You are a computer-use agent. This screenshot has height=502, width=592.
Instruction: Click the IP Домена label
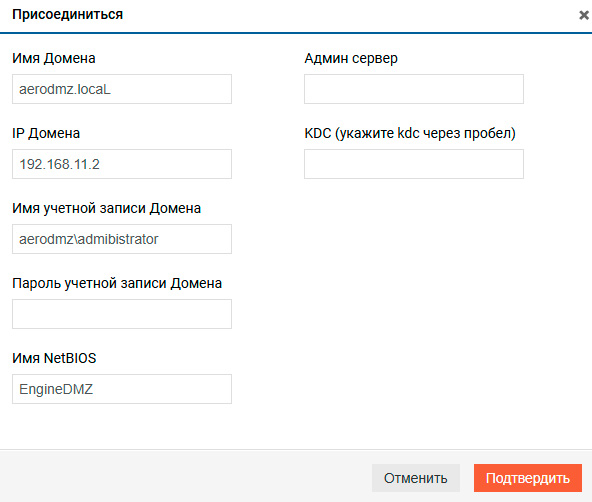pyautogui.click(x=46, y=133)
